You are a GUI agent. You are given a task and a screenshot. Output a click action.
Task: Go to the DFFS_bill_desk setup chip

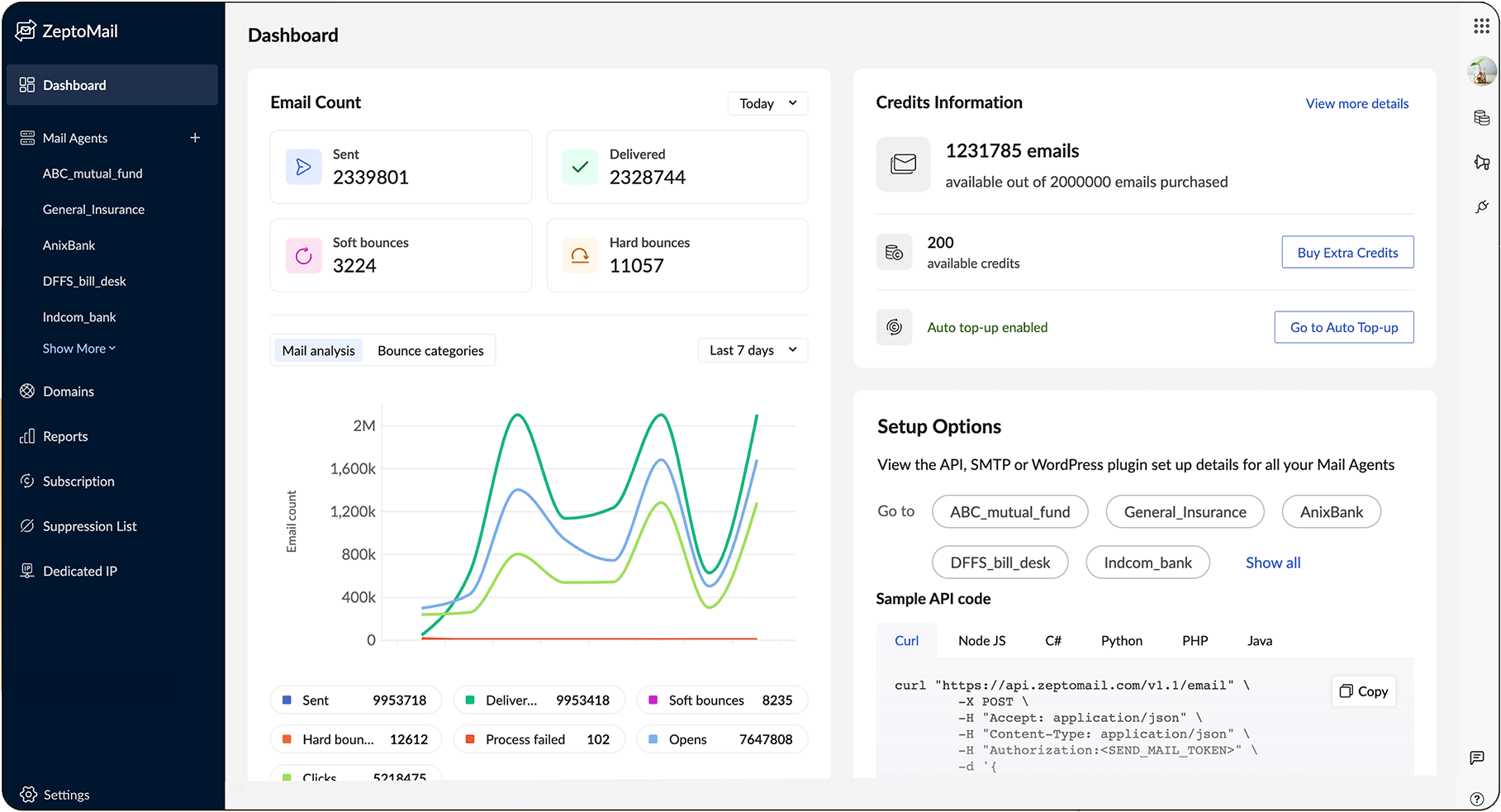point(1000,562)
